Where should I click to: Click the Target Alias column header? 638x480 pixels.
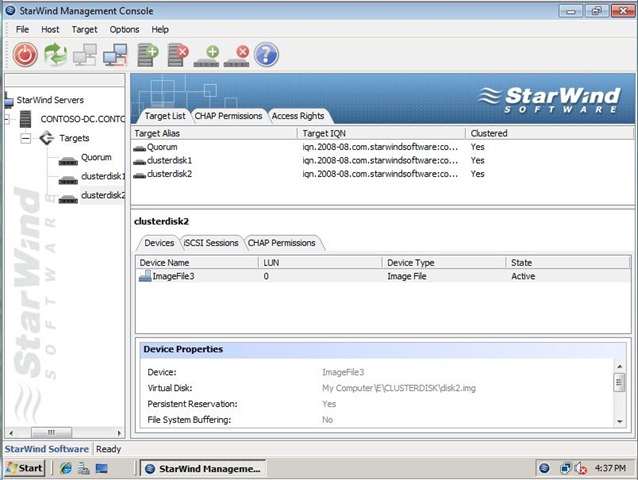[214, 133]
